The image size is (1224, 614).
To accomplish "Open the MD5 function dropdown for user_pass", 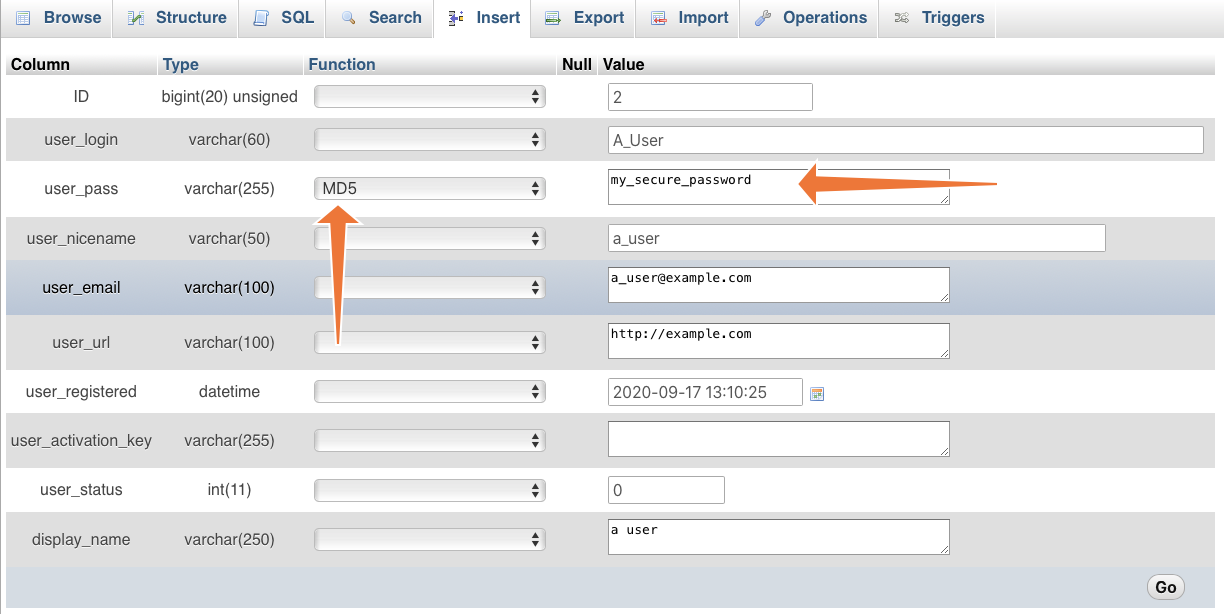I will click(429, 188).
